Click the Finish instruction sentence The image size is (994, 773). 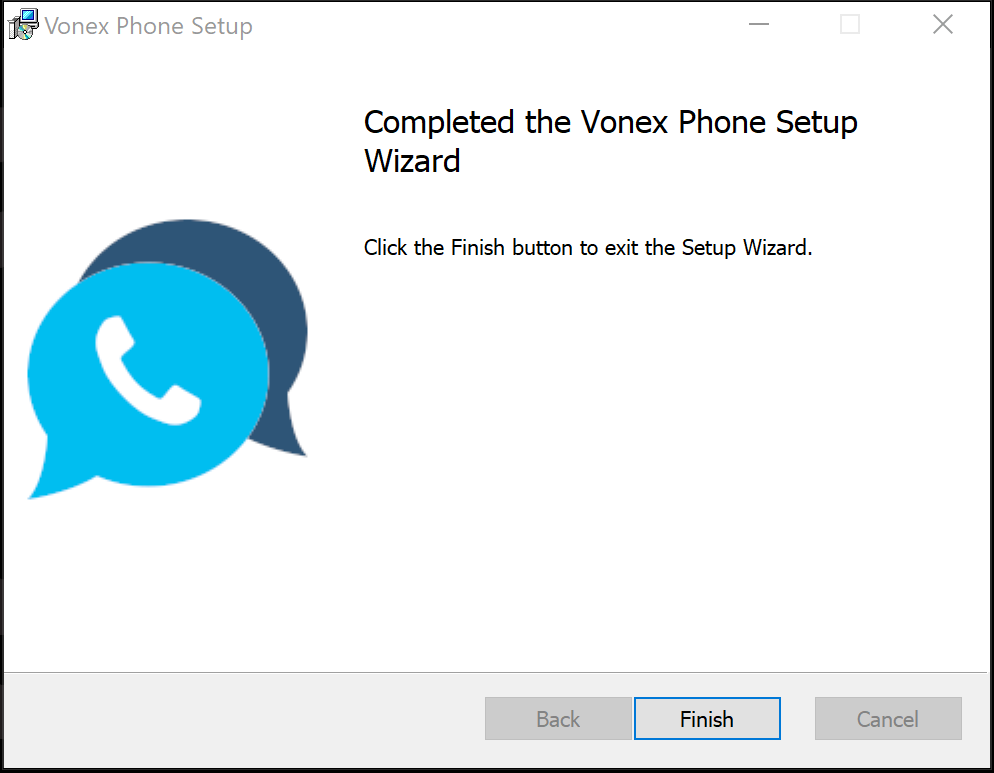587,247
